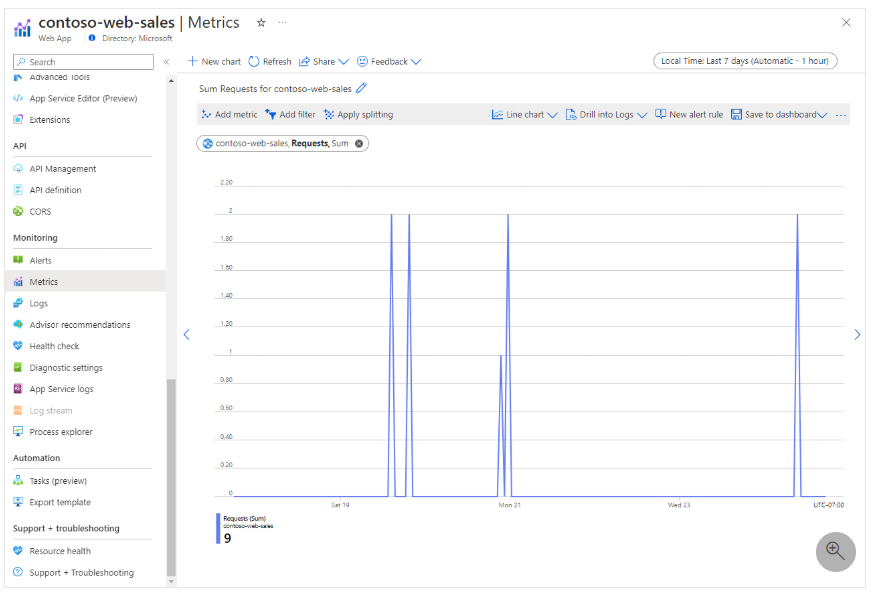Select the zoom magnifier on the chart
876x596 pixels.
click(835, 551)
